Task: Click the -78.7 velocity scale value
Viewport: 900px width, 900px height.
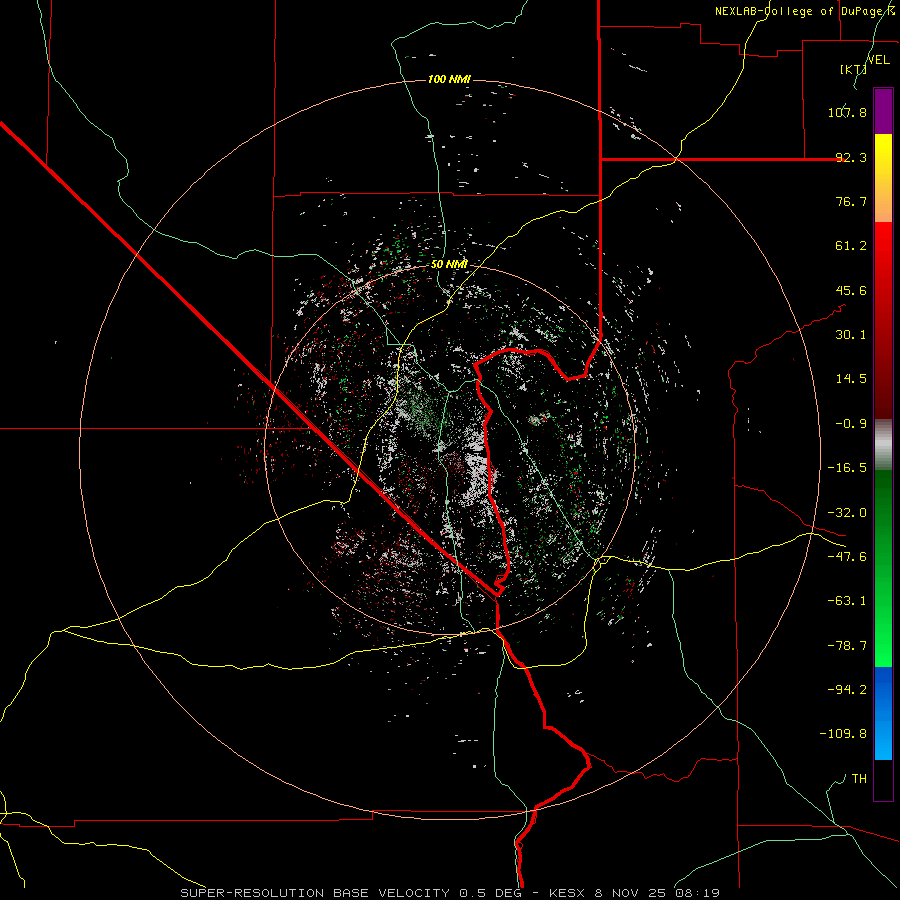Action: (x=848, y=646)
